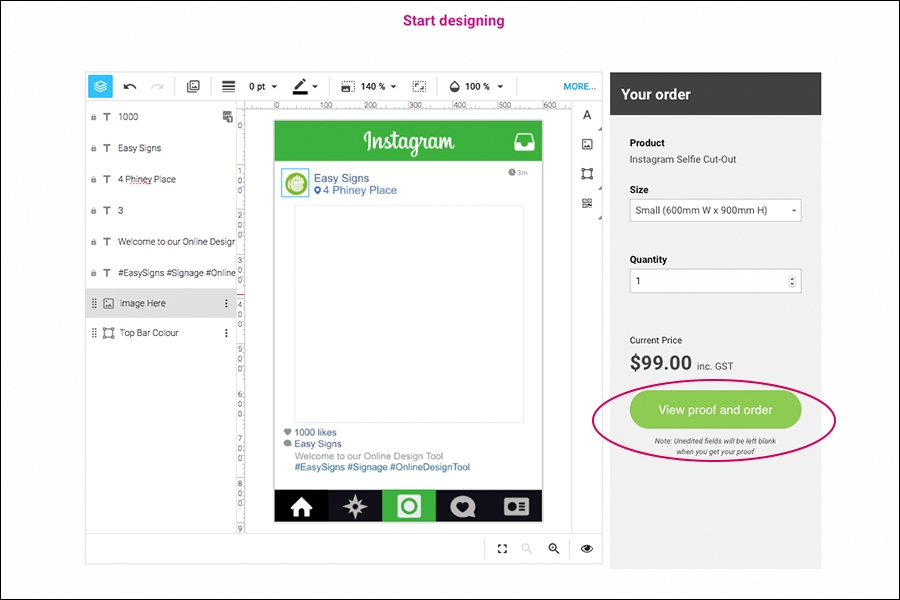Open the 140 % scale dropdown
The height and width of the screenshot is (600, 900).
click(x=378, y=87)
